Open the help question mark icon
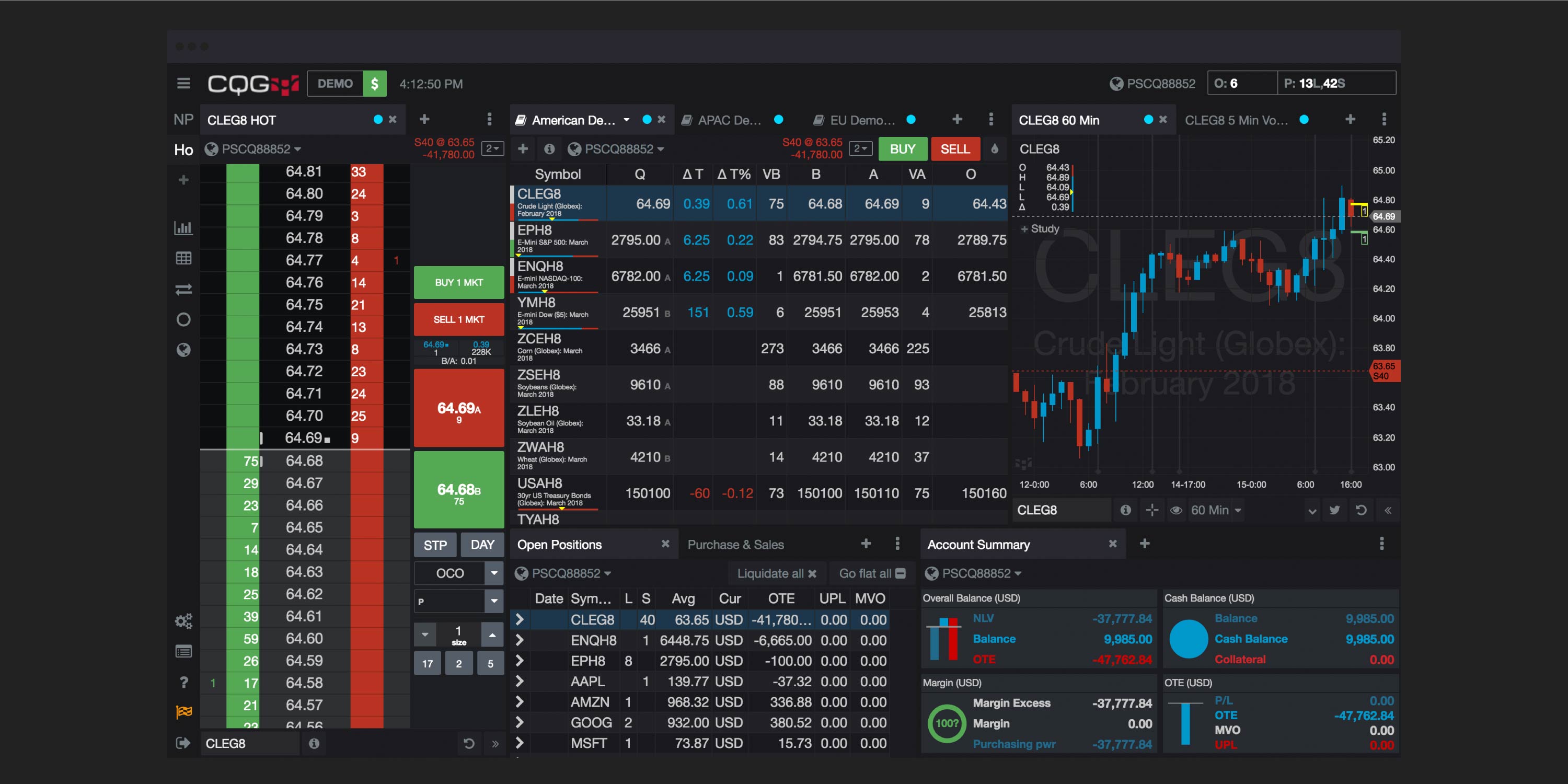 183,682
